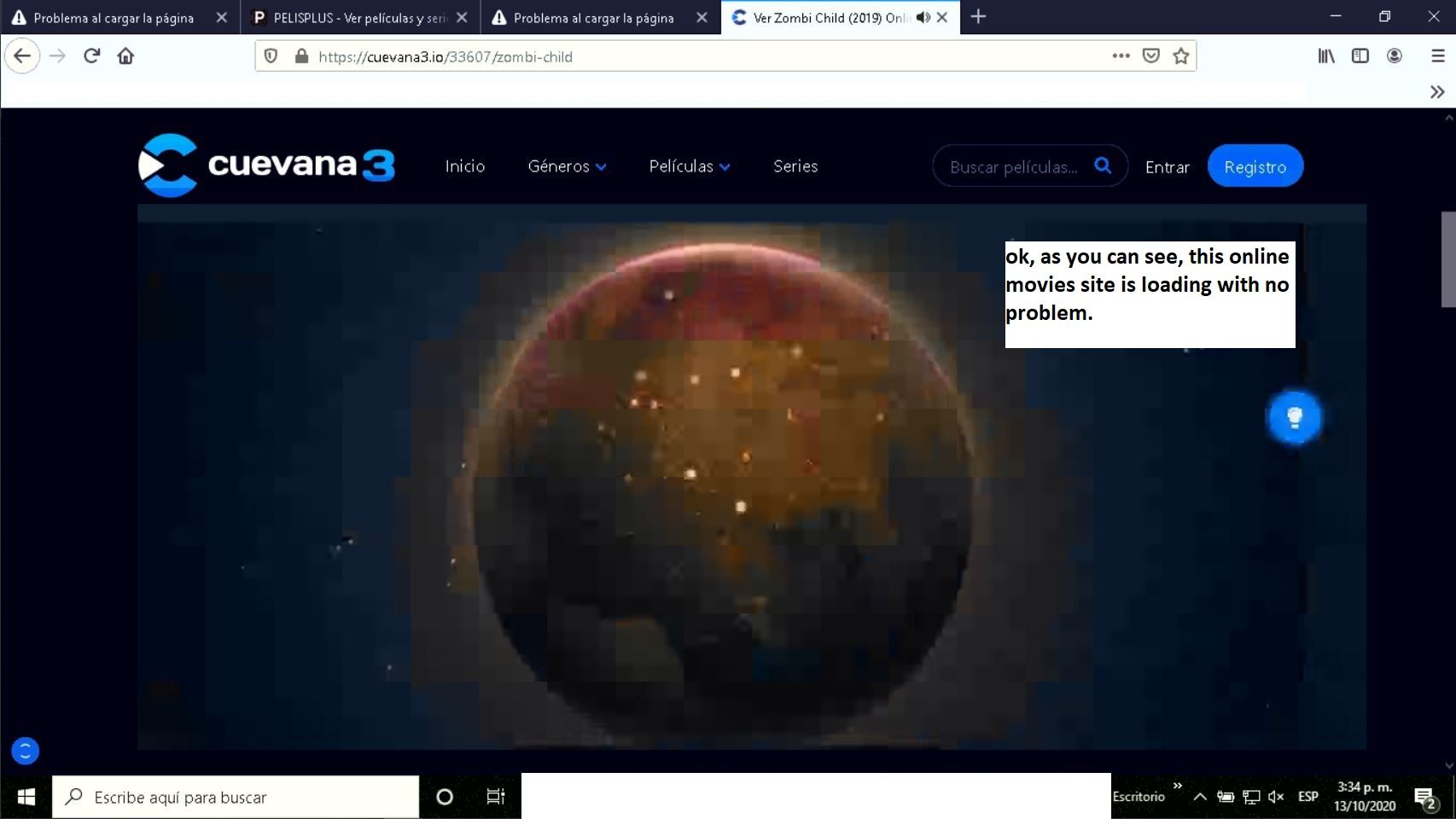Open the Windows Start menu

[26, 797]
